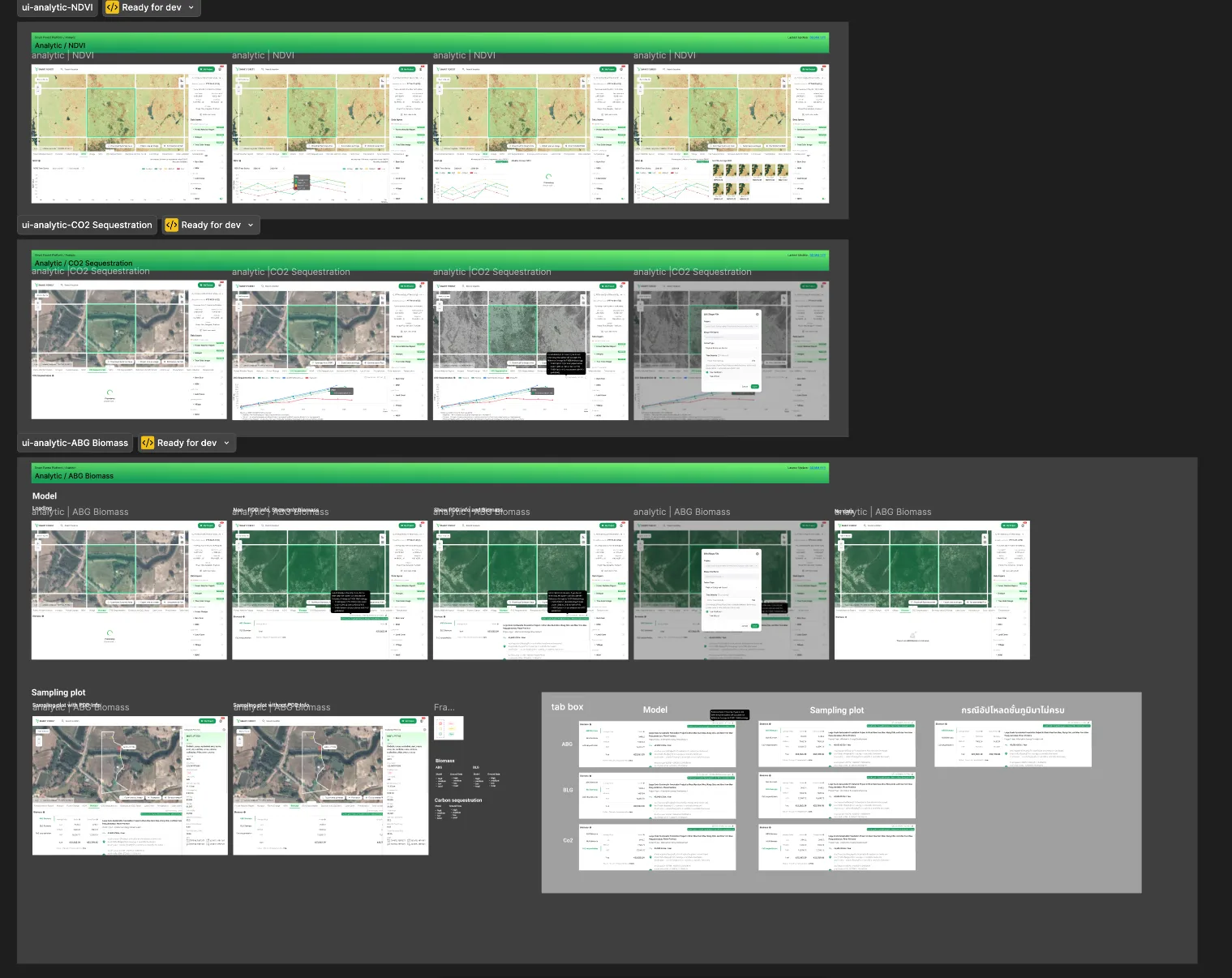The width and height of the screenshot is (1232, 978).
Task: Select the ABG Biomass Loading frame thumbnail
Action: click(x=129, y=590)
